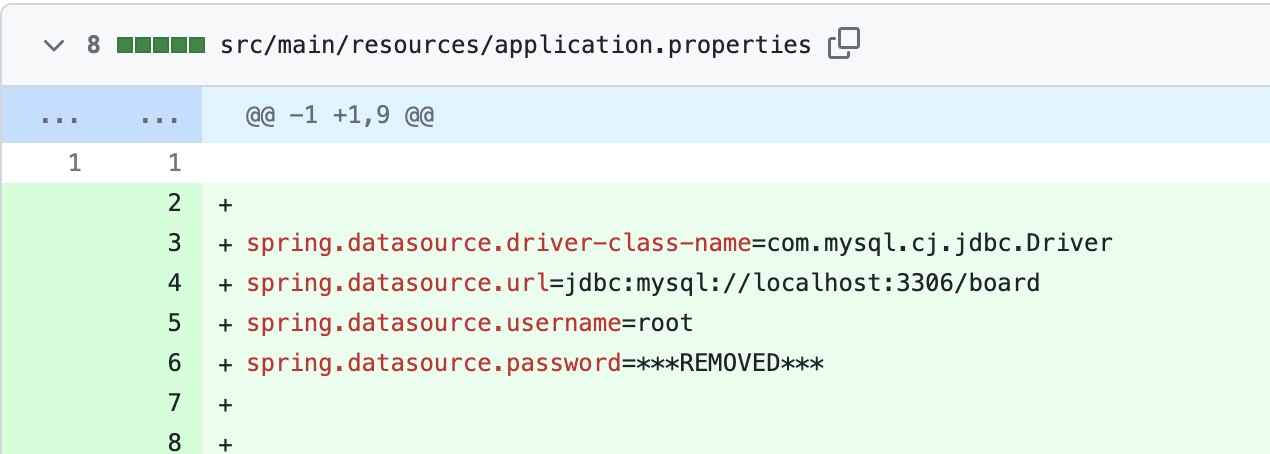Screen dimensions: 1270x454
Task: Select the spring.datasource.url line
Action: point(643,283)
